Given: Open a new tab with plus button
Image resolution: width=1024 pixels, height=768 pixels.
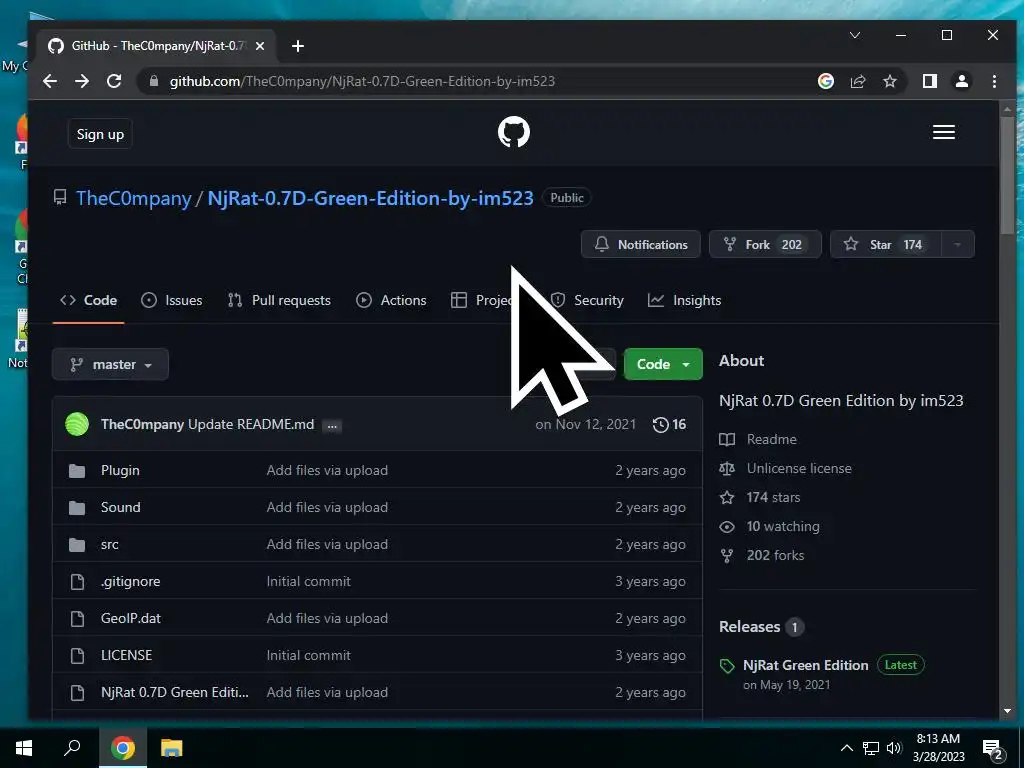Looking at the screenshot, I should tap(298, 46).
